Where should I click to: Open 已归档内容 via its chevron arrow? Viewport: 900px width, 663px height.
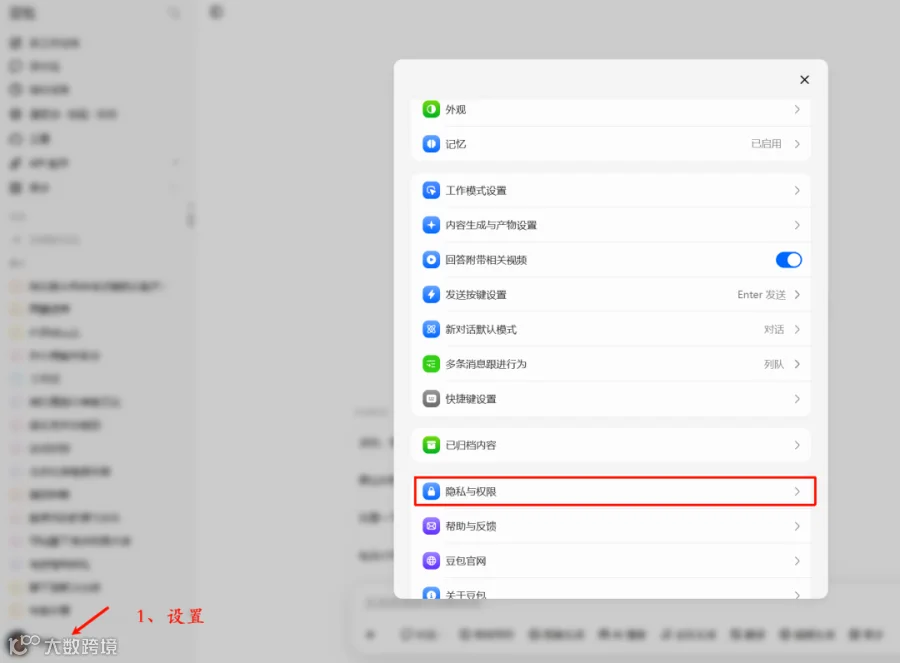point(797,445)
